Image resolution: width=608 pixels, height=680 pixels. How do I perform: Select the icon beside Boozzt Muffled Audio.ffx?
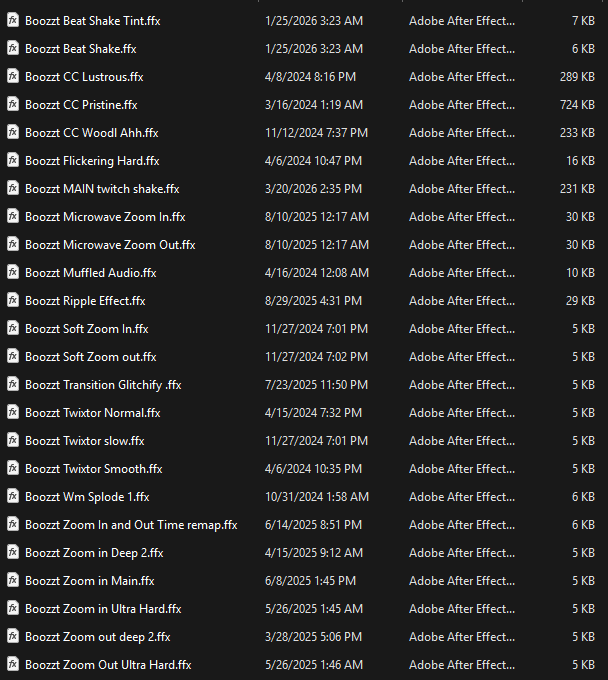pos(13,272)
